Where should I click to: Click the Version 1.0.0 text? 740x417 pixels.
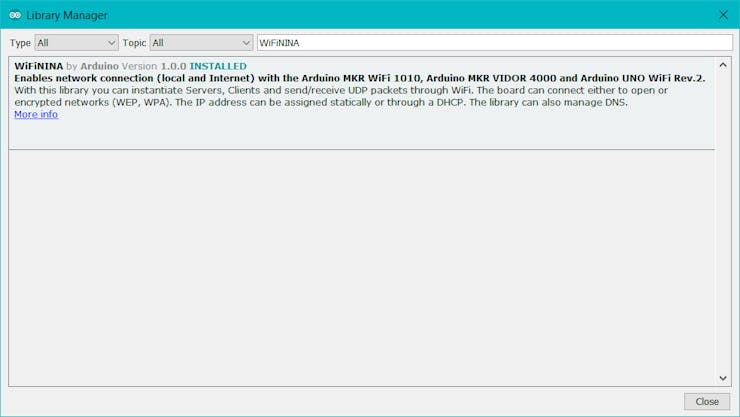[154, 66]
